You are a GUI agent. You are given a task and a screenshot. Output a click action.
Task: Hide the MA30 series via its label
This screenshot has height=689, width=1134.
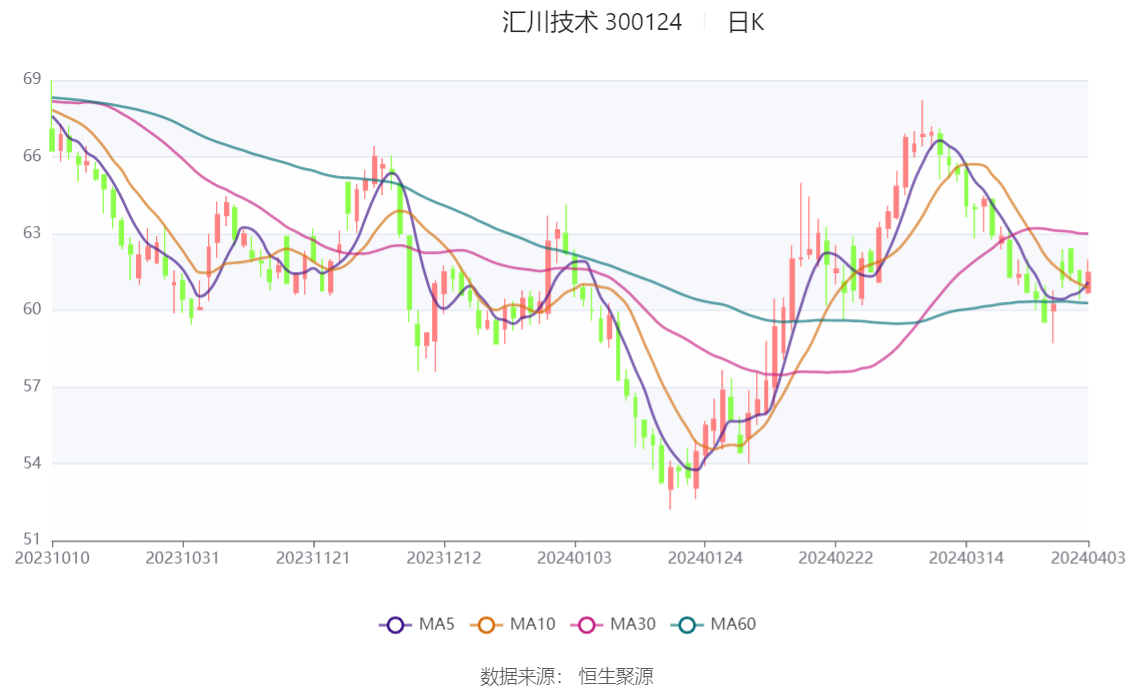pyautogui.click(x=633, y=624)
